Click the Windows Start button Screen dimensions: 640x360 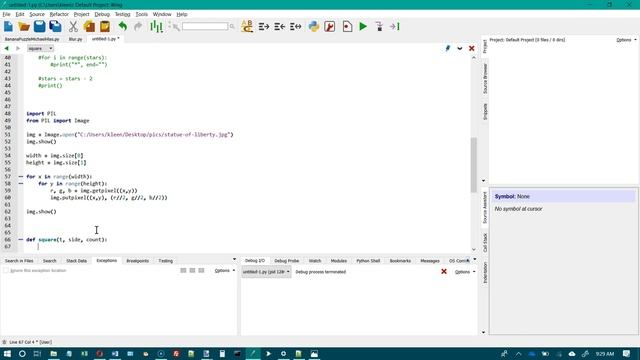(x=7, y=354)
